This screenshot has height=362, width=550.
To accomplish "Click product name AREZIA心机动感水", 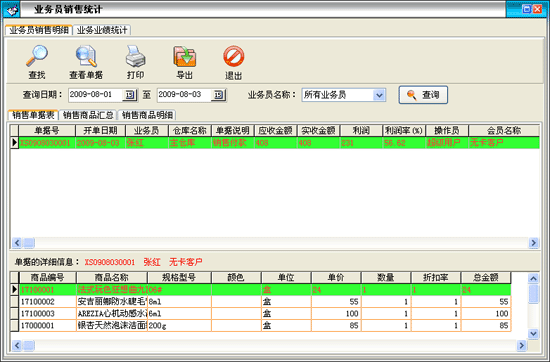I will pos(112,314).
